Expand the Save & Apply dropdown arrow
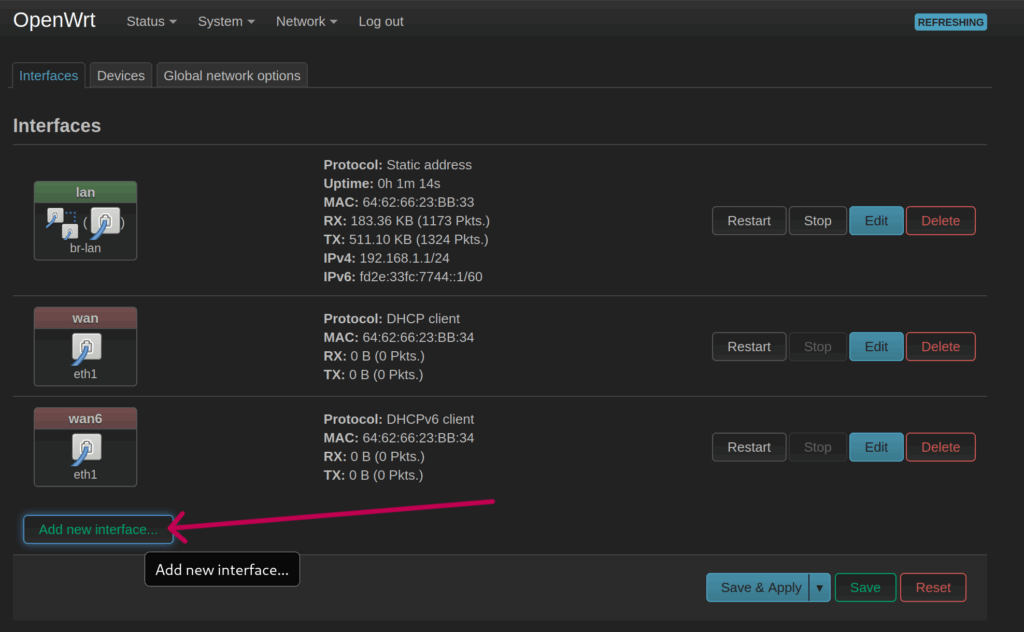 tap(820, 588)
